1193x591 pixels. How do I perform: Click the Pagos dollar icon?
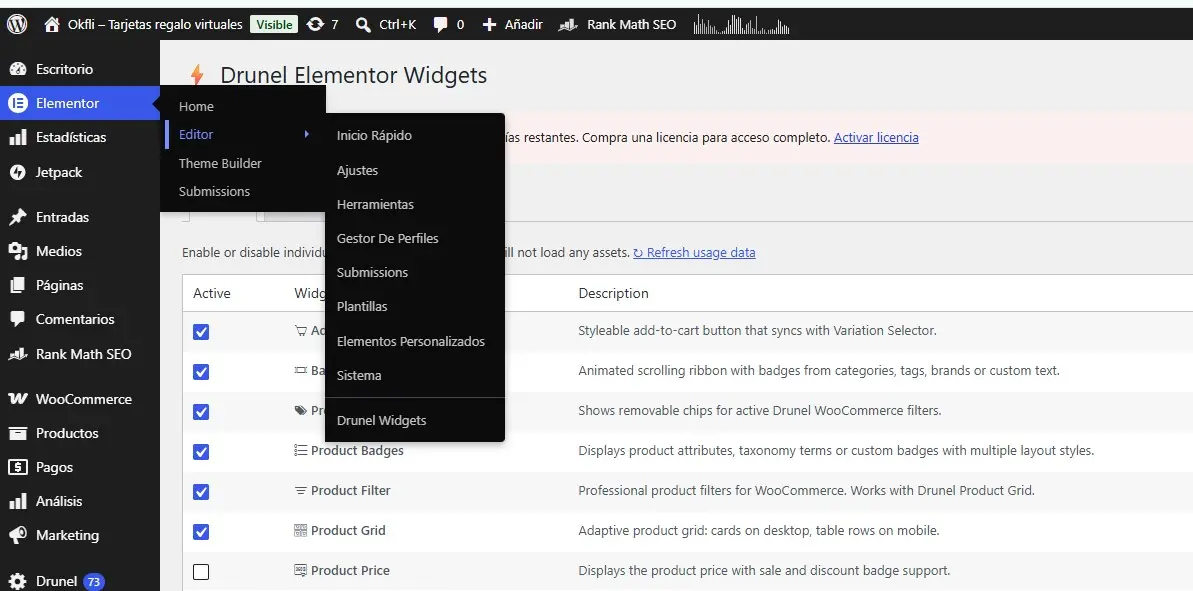coord(17,468)
